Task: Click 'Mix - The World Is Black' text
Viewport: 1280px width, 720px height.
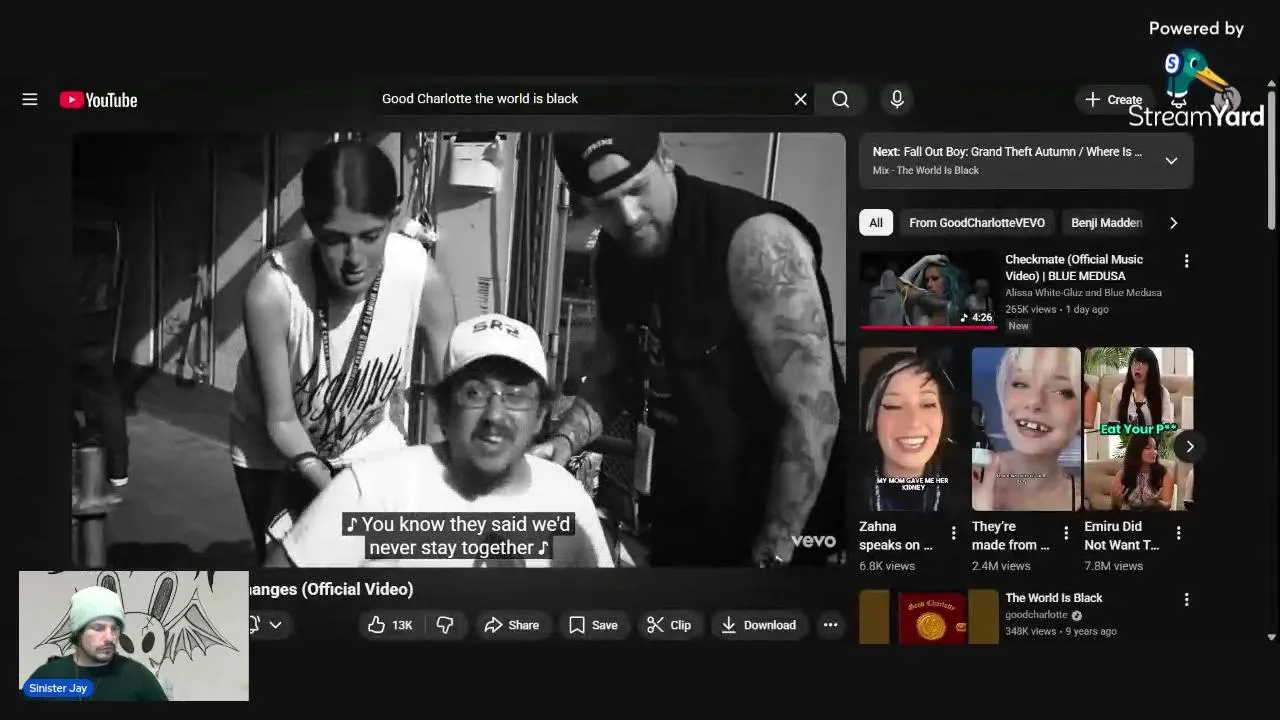Action: [x=925, y=171]
